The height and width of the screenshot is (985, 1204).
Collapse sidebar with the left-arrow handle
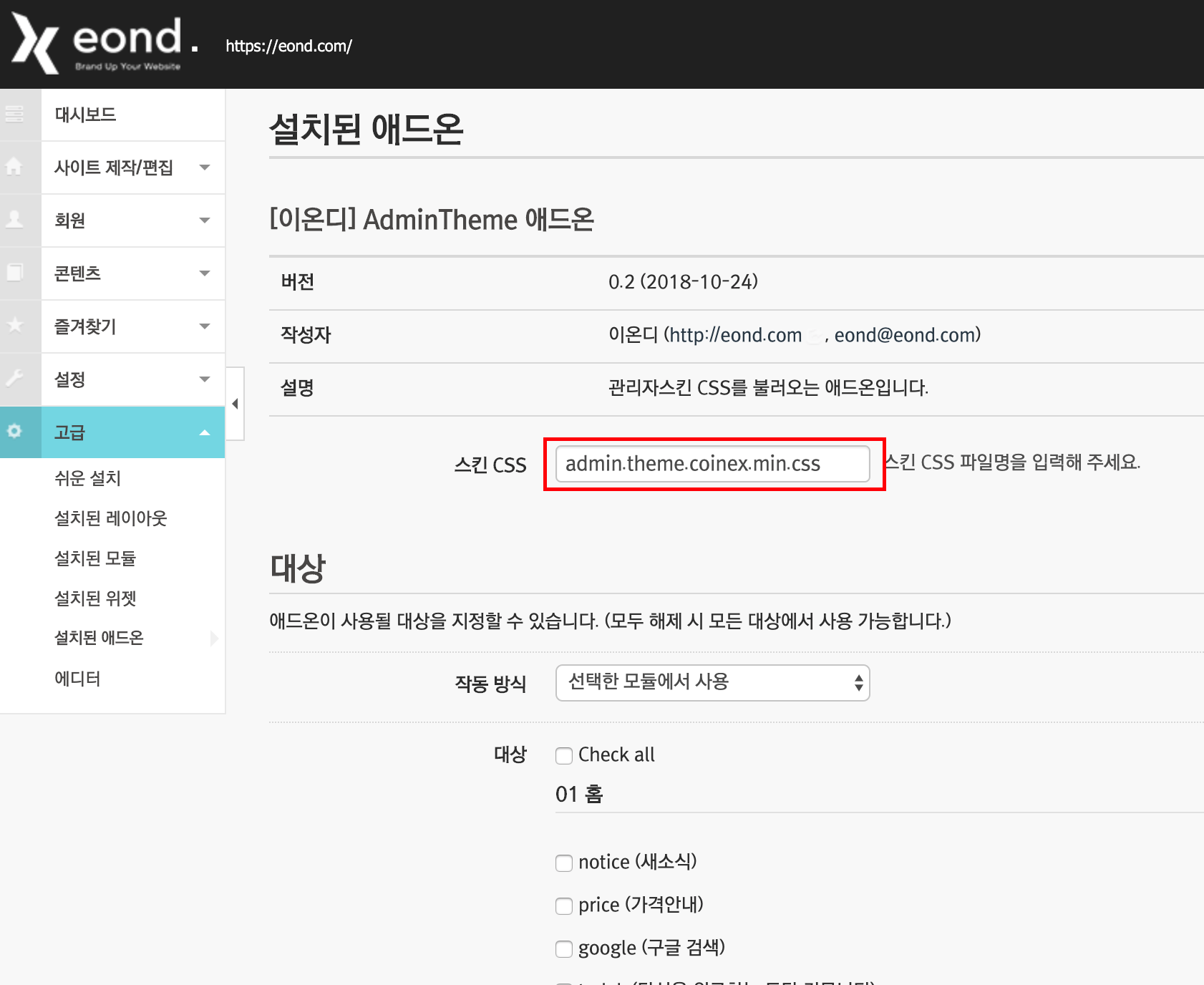(x=235, y=404)
